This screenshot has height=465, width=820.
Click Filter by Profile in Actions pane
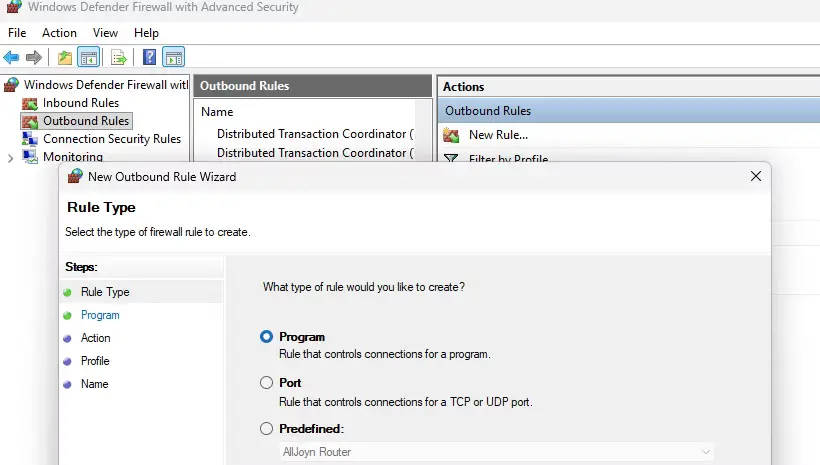coord(508,158)
